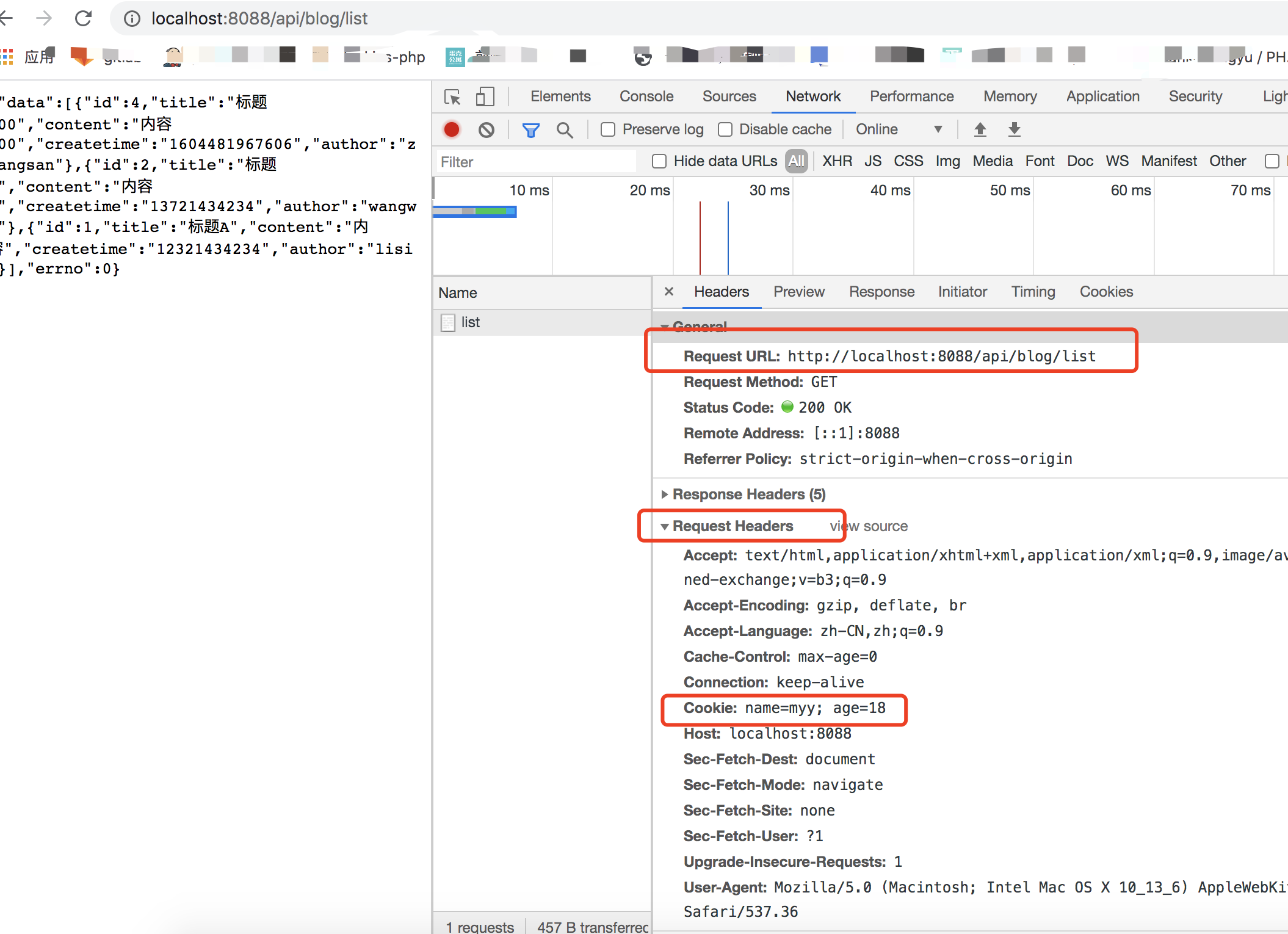
Task: Check the Disable cache checkbox
Action: tap(725, 129)
